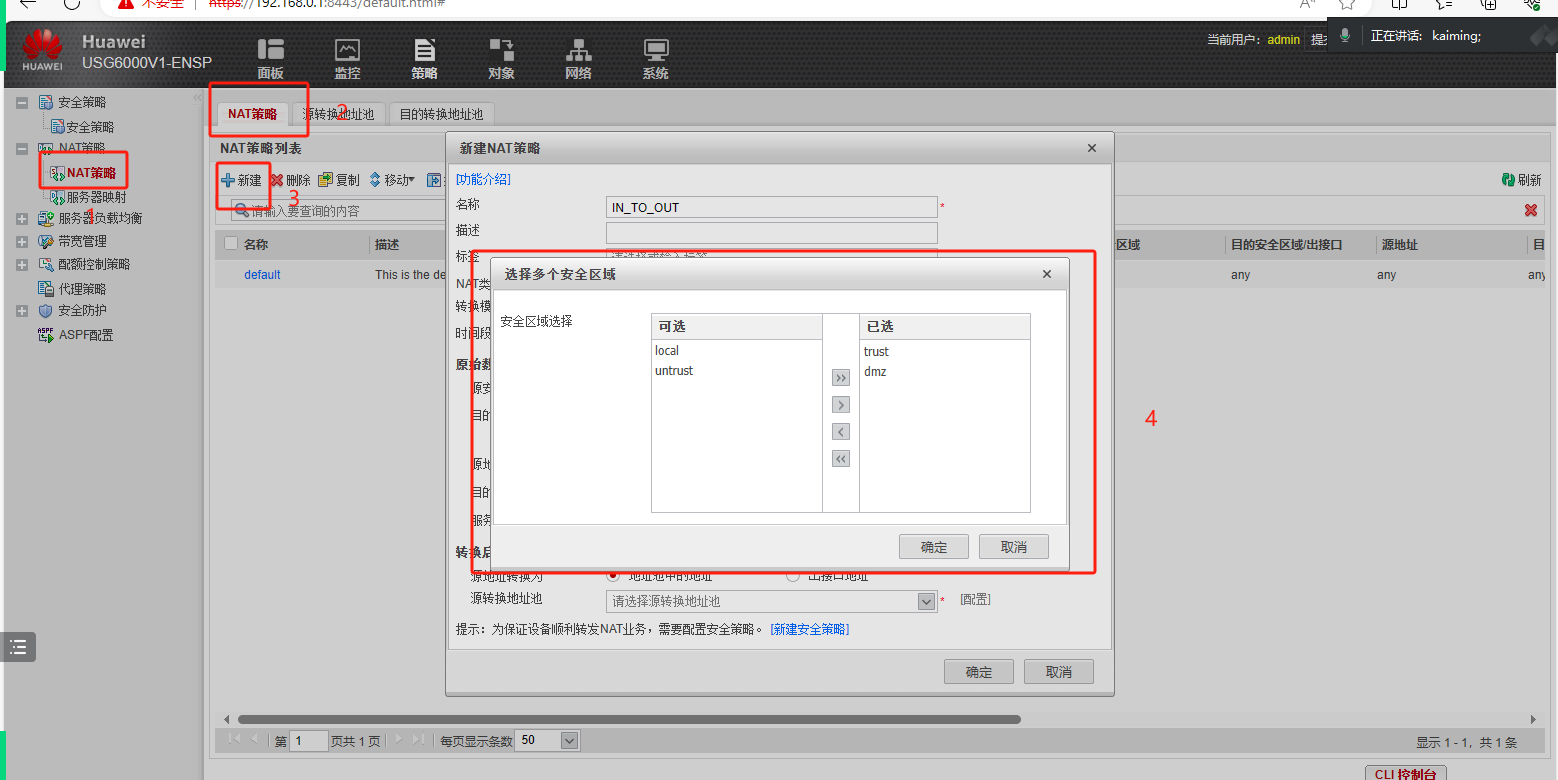Click 取消 in 新建NAT策略 dialog
Screen dimensions: 1558x780
tap(1059, 672)
